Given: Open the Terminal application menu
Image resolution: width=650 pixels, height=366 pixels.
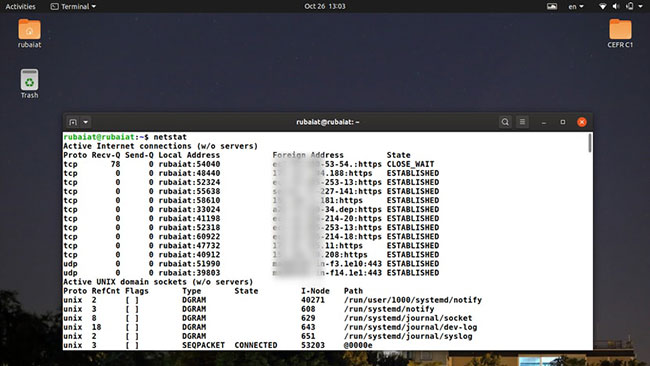Looking at the screenshot, I should (73, 6).
